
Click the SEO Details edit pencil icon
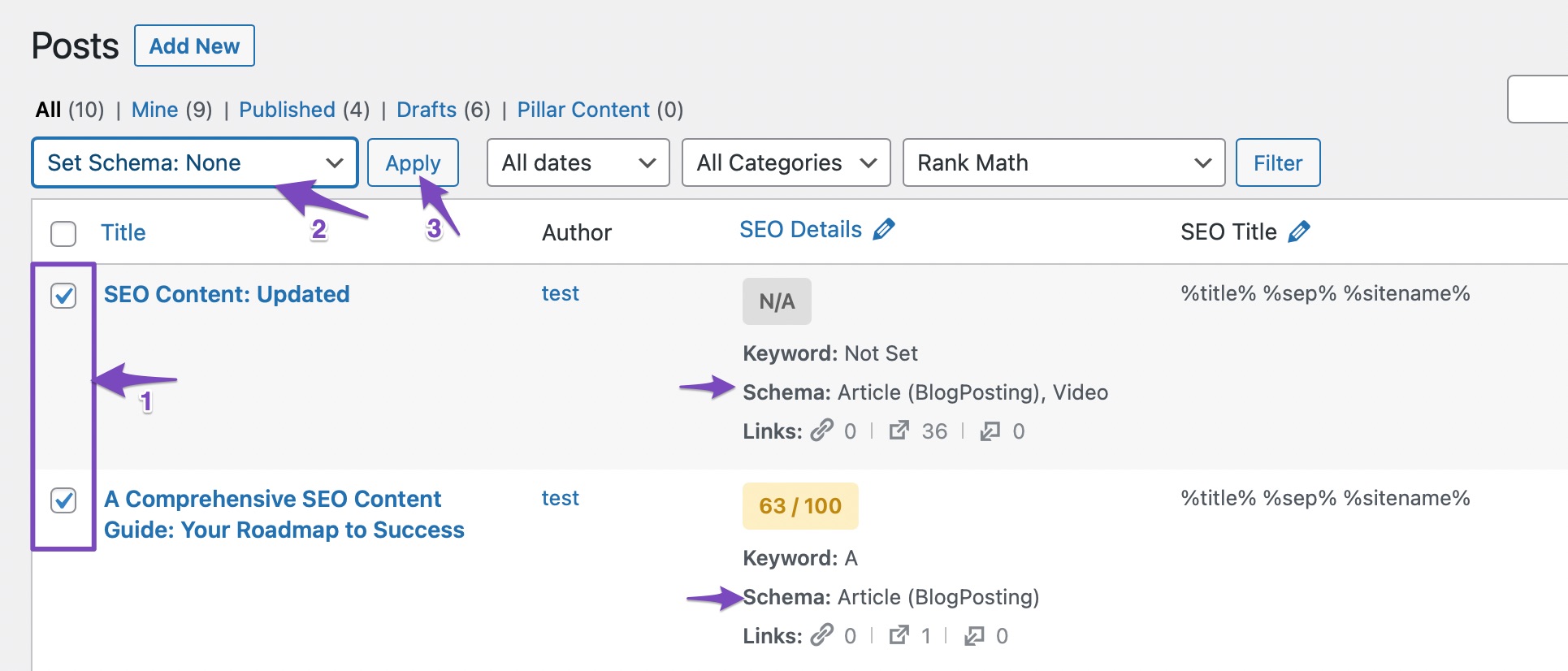[884, 230]
